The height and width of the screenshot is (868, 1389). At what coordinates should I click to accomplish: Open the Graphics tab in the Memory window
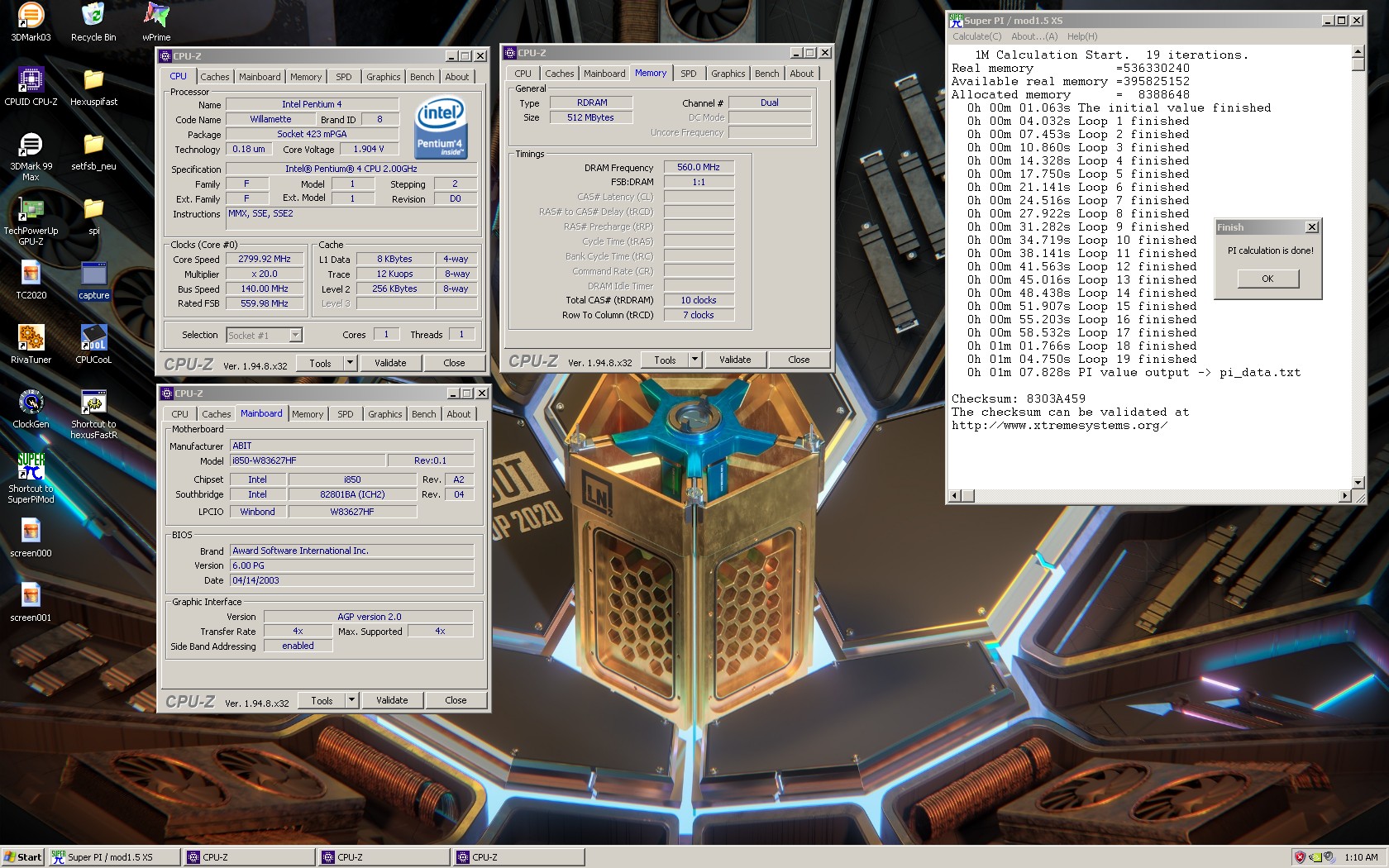coord(728,74)
